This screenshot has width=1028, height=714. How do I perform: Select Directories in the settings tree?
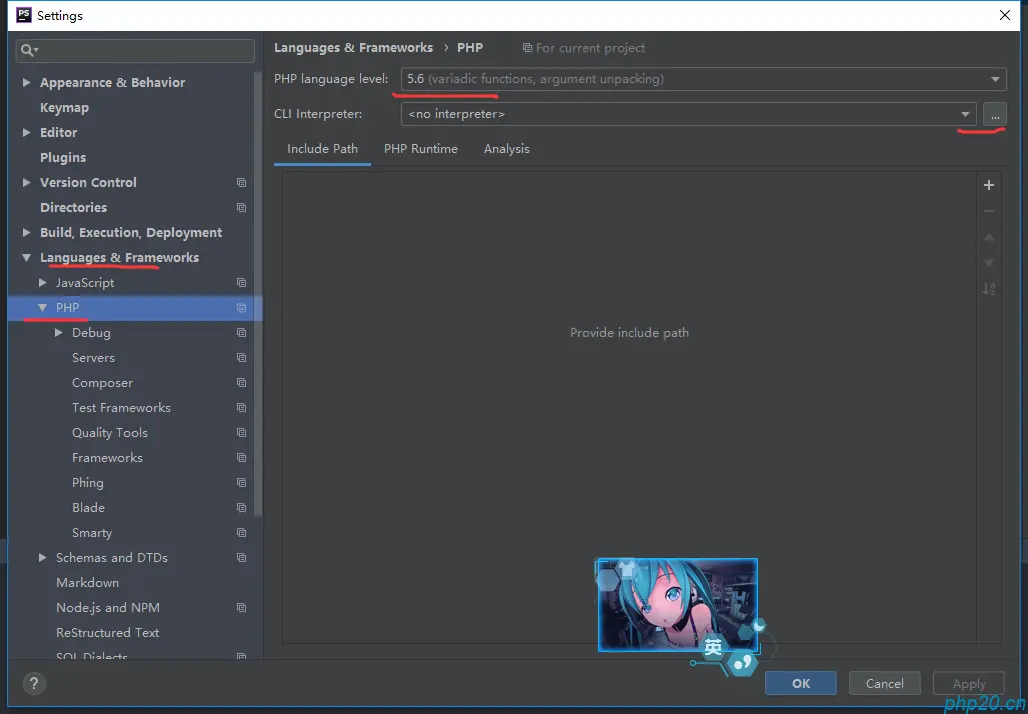point(73,208)
